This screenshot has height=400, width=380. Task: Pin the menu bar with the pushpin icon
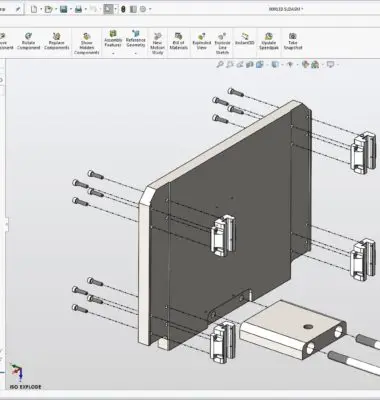point(19,10)
